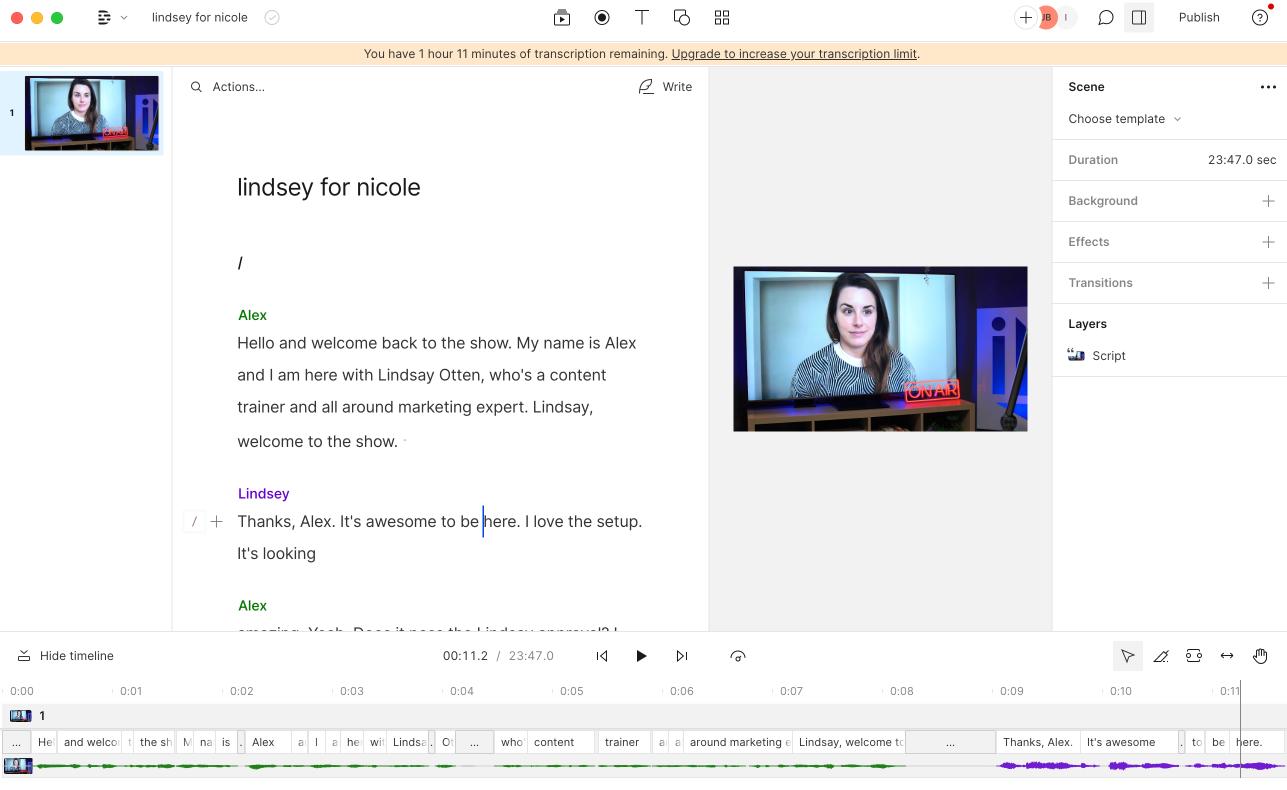
Task: Open the Shapes tool icon
Action: coord(682,17)
